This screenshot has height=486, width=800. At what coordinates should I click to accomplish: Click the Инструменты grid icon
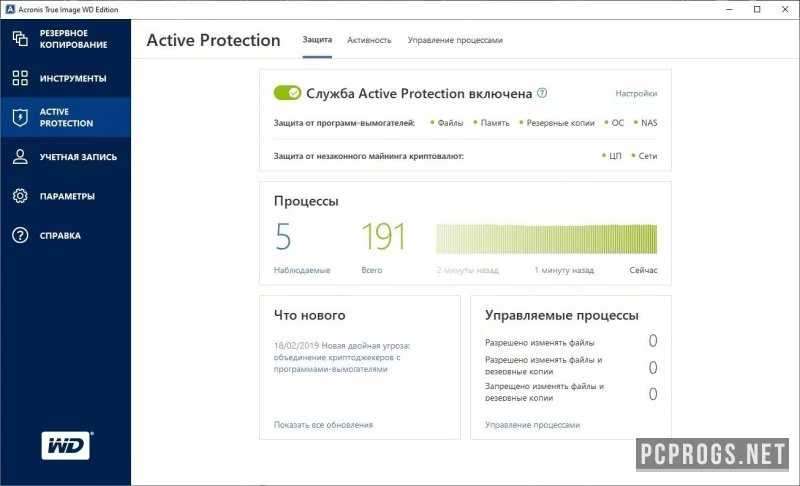pos(20,78)
